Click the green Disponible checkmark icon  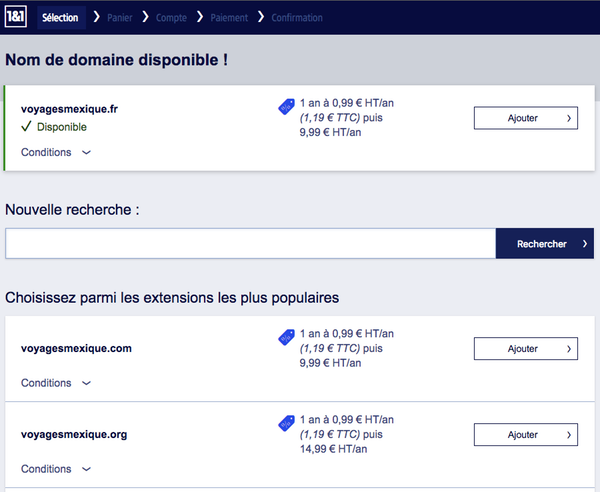[x=27, y=127]
